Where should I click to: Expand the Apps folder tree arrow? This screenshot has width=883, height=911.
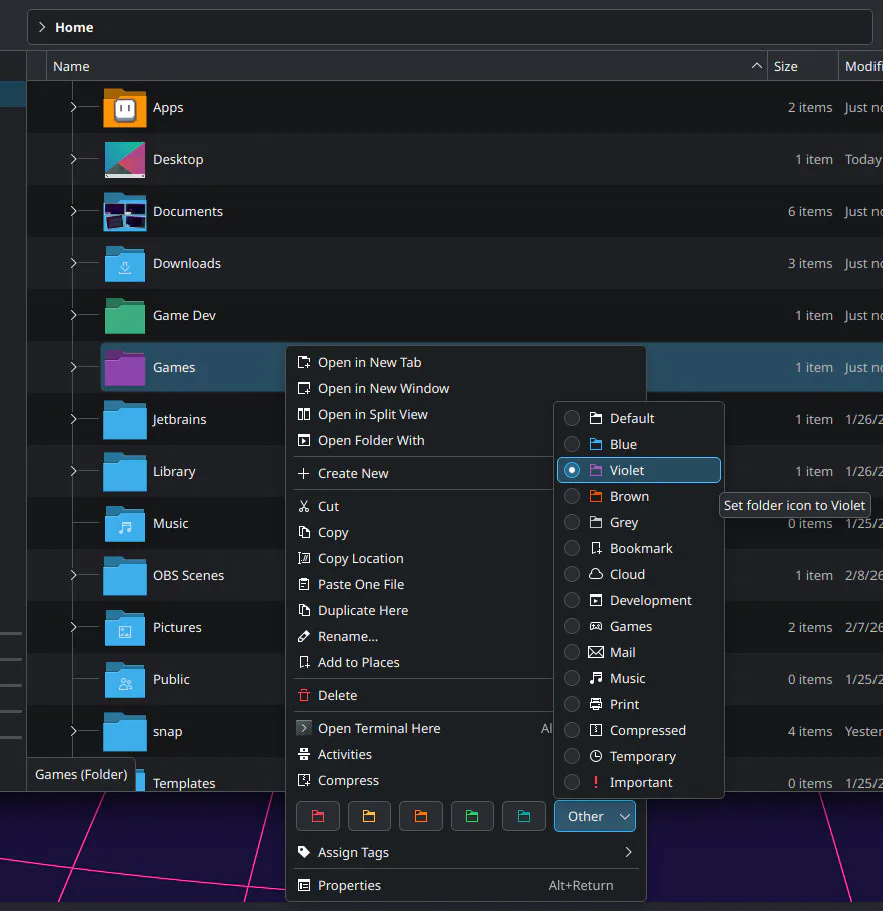[x=73, y=107]
